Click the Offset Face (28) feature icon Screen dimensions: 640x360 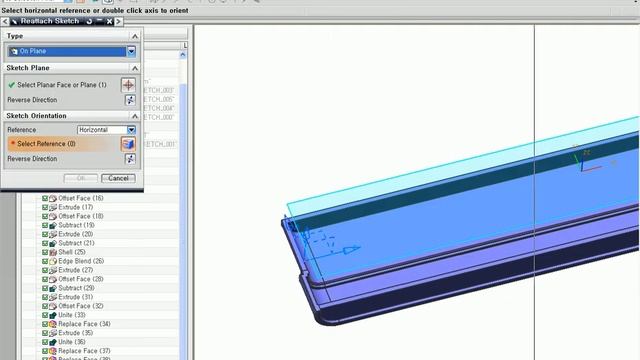(53, 279)
